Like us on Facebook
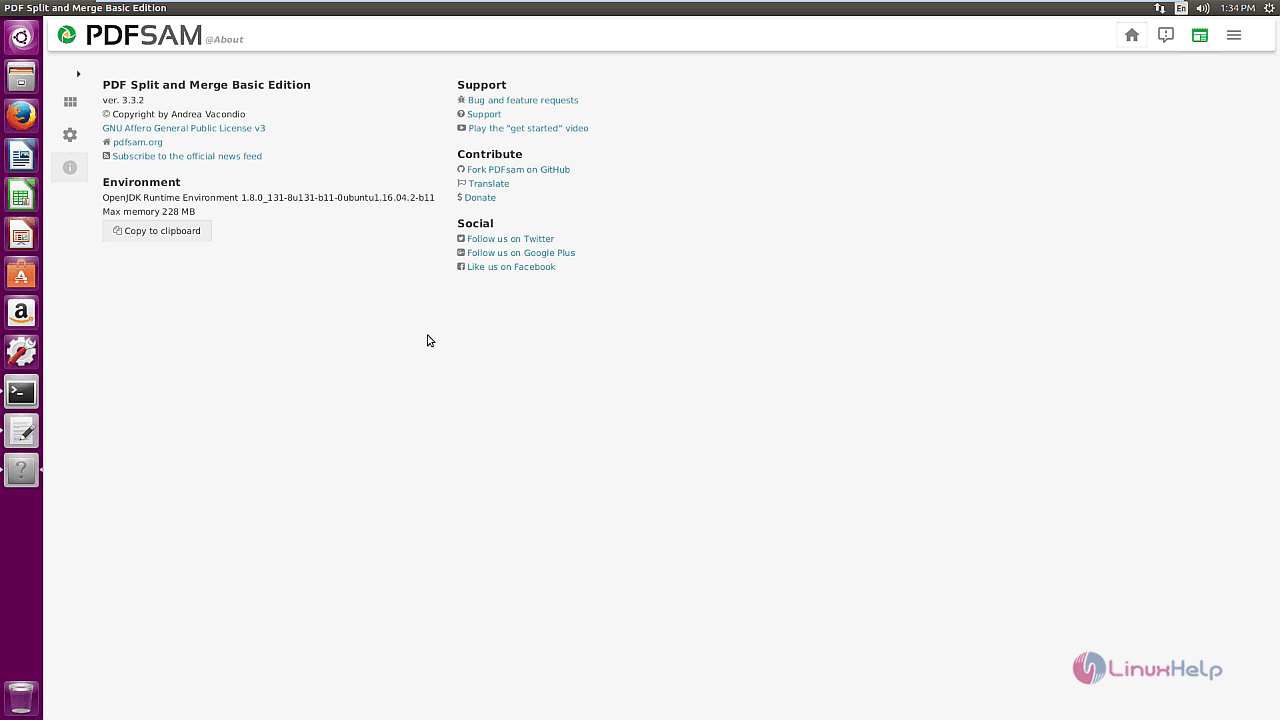The width and height of the screenshot is (1280, 720). point(511,267)
